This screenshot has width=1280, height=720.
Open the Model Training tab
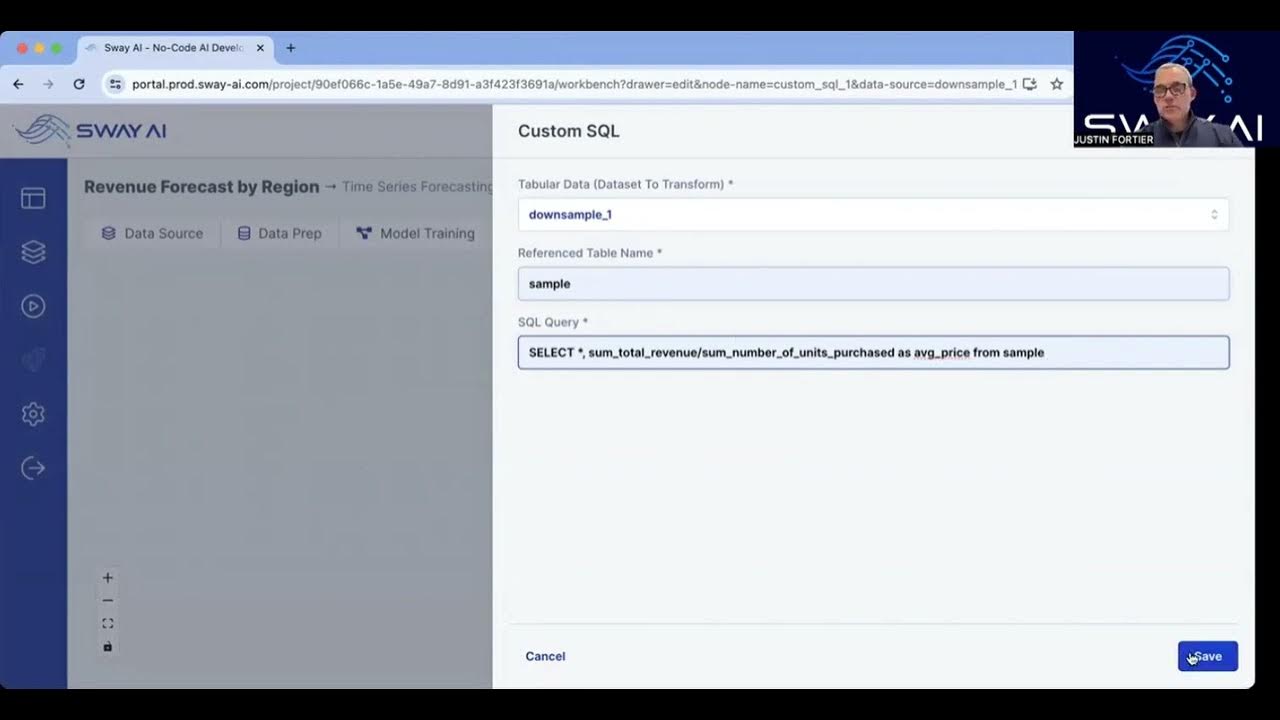pos(415,233)
